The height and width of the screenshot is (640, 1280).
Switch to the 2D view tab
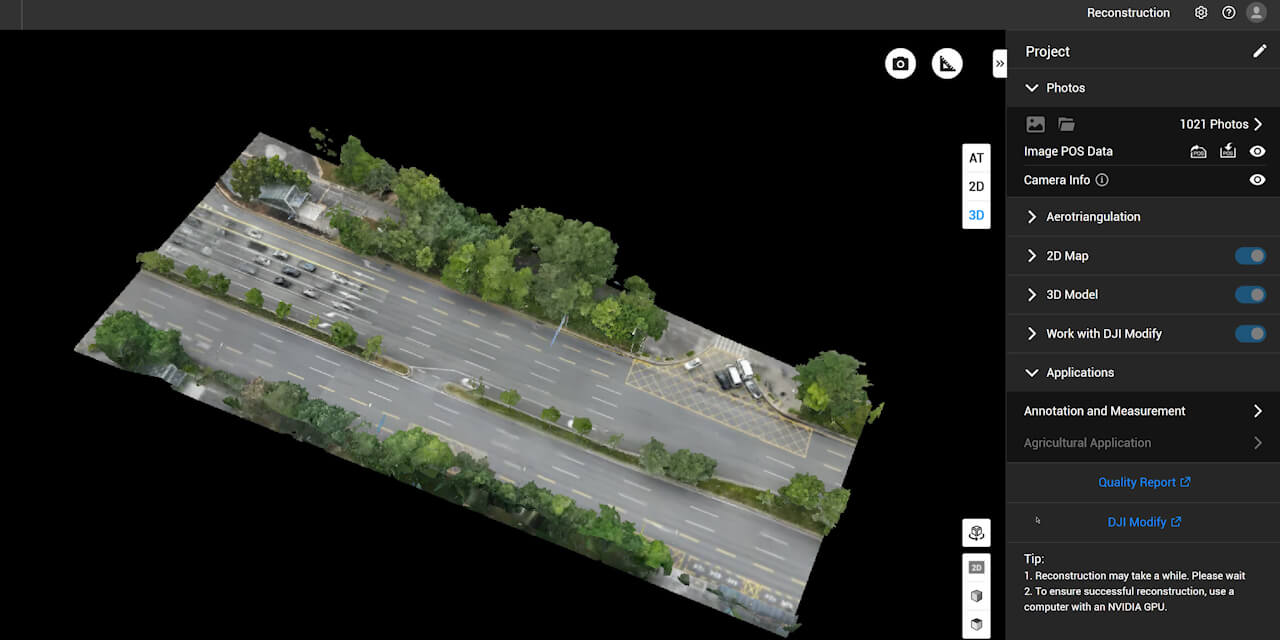[976, 186]
